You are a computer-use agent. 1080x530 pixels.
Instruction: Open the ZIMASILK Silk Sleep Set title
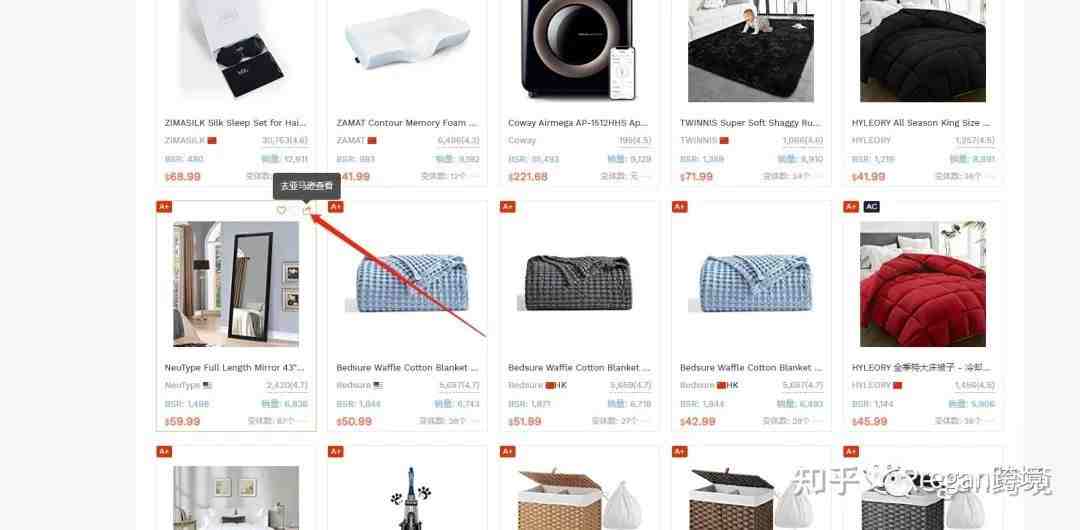point(236,123)
